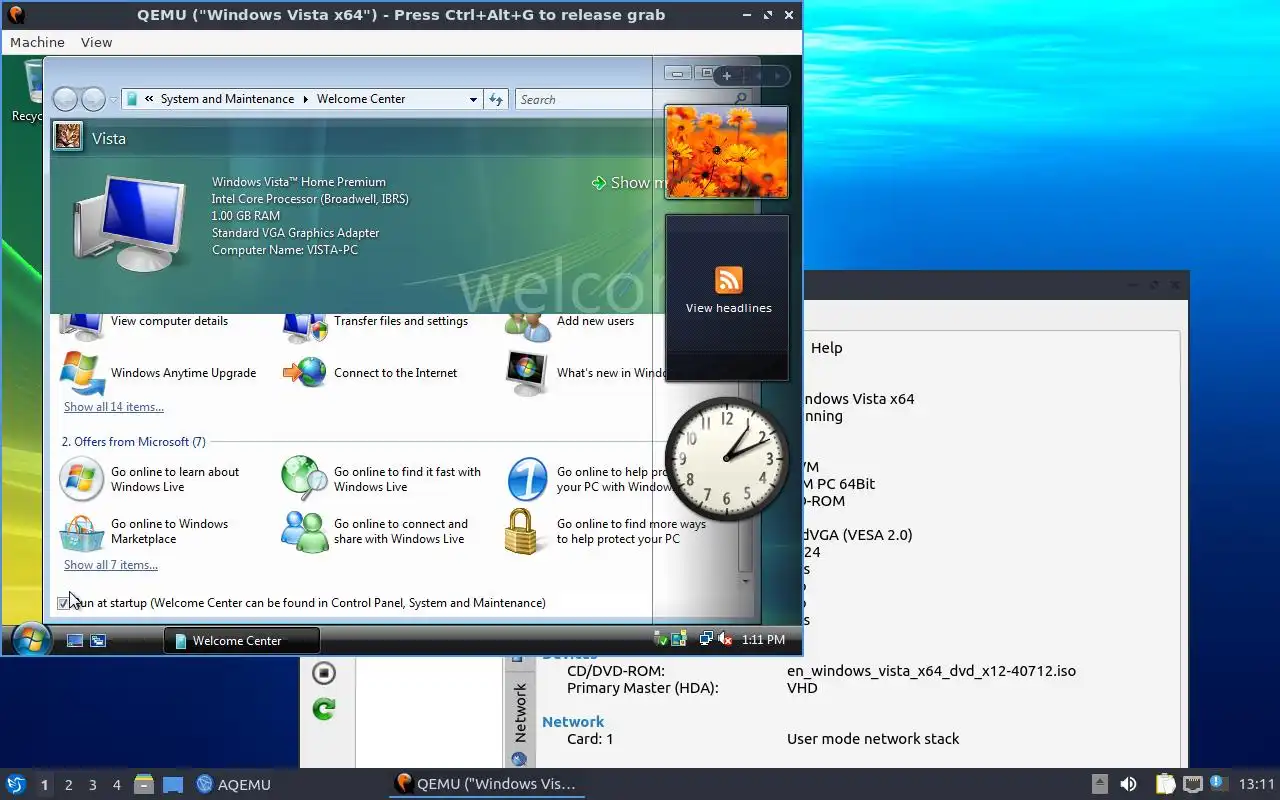Expand the breadcrumb chevron before System and Maintenance

[149, 99]
